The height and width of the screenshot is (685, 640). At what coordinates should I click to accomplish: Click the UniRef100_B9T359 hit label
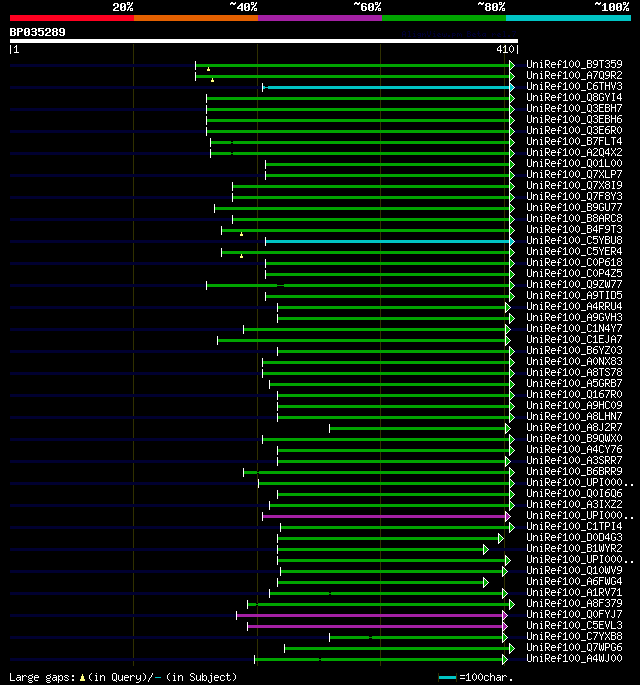(x=574, y=64)
